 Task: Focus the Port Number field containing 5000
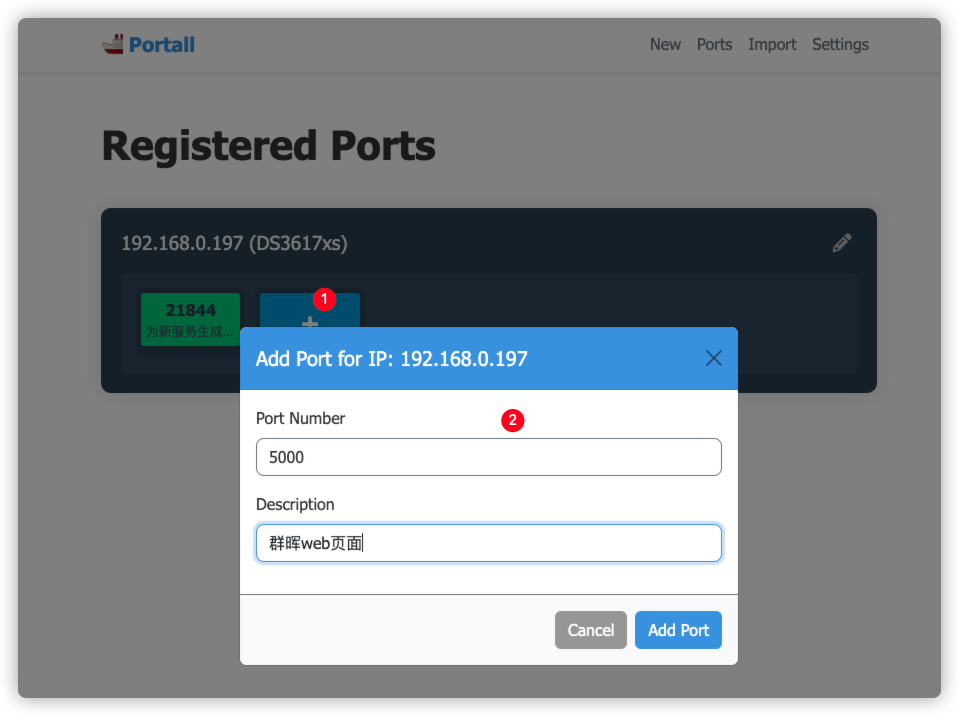point(489,457)
